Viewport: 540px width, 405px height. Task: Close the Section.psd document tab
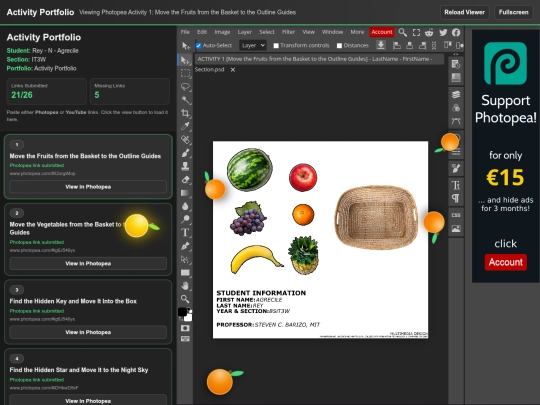click(233, 70)
